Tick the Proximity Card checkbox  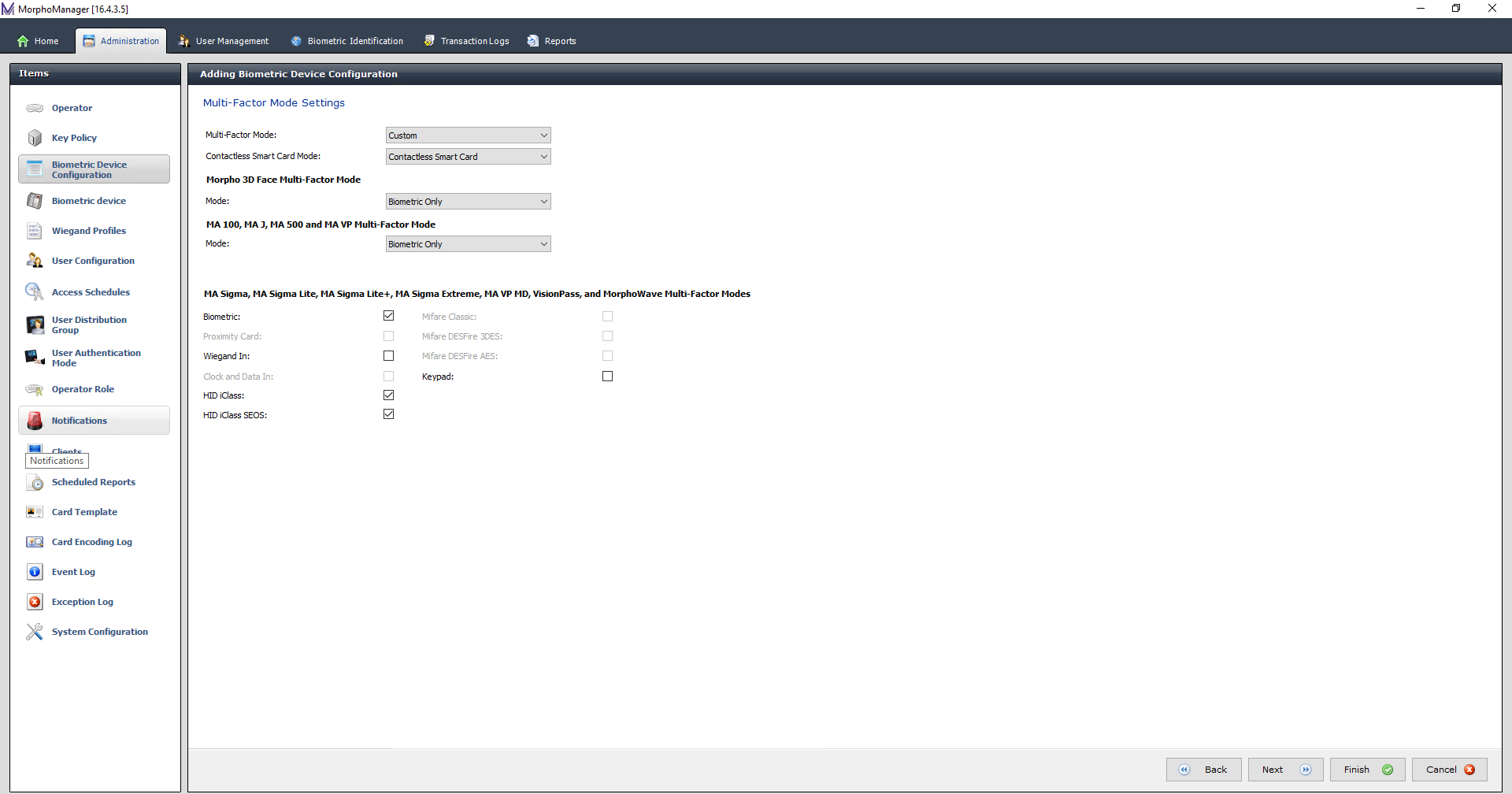(388, 336)
